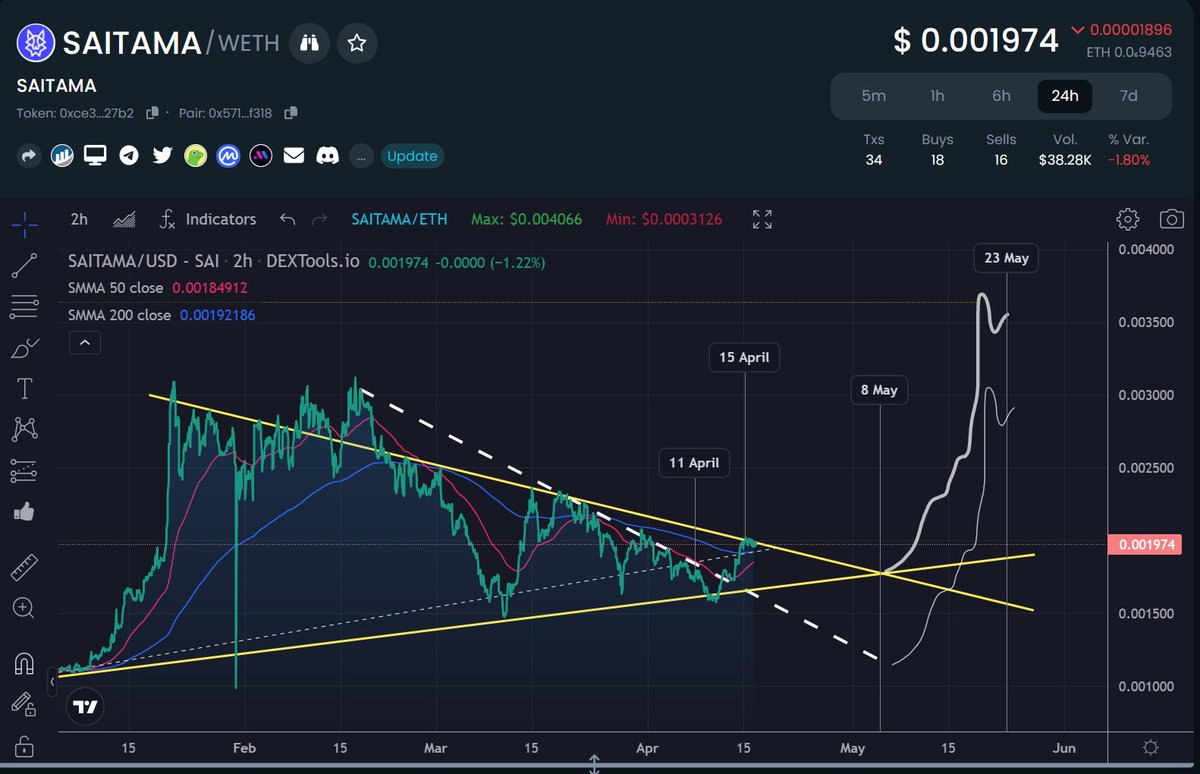This screenshot has width=1200, height=774.
Task: Open the project website monitor icon
Action: tap(95, 156)
